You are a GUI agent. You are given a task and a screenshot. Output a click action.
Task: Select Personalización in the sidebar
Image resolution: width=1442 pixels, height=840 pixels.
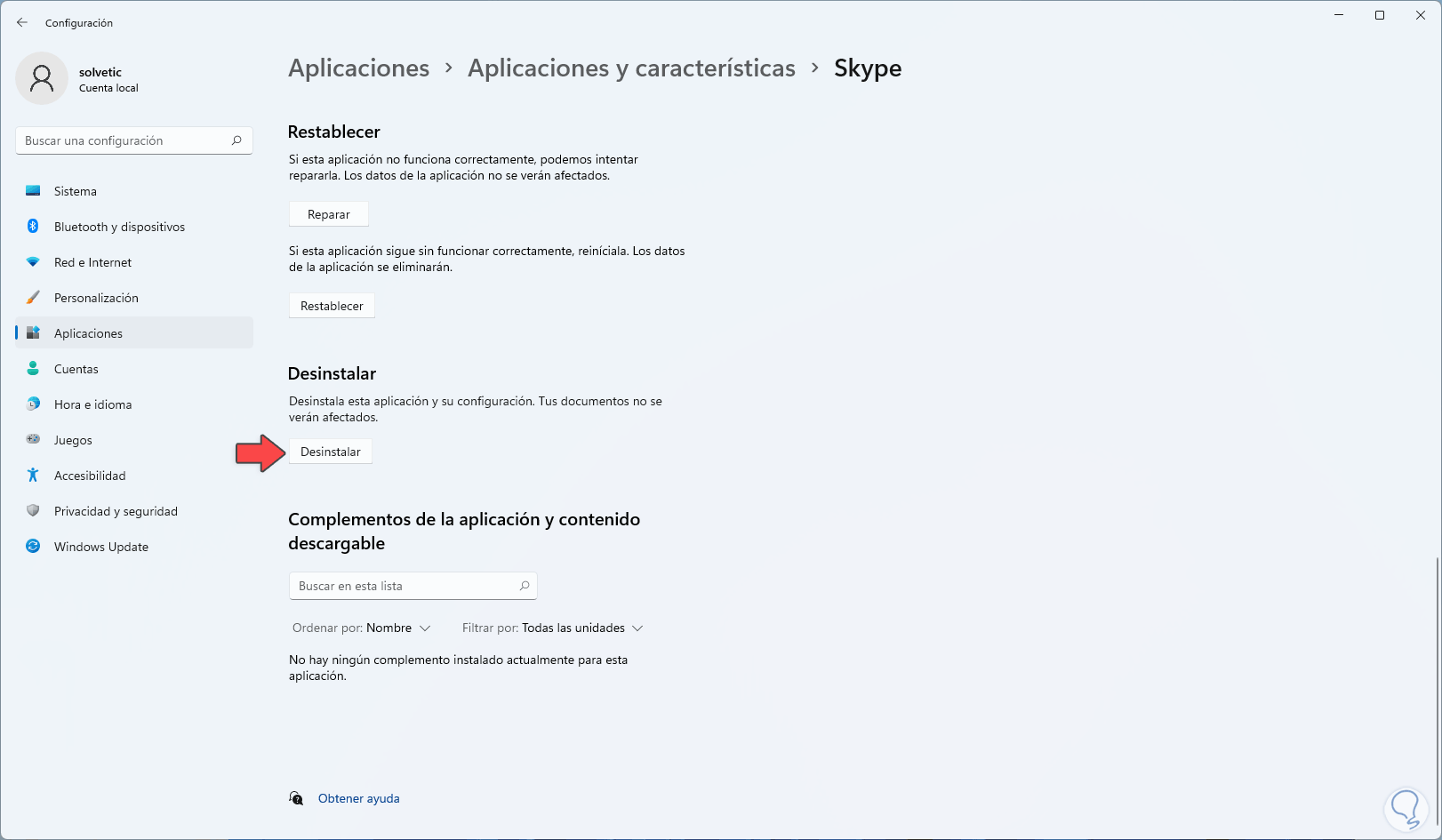(x=134, y=298)
